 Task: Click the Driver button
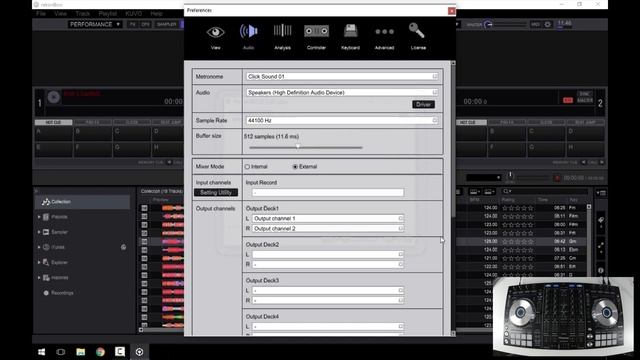(x=423, y=104)
